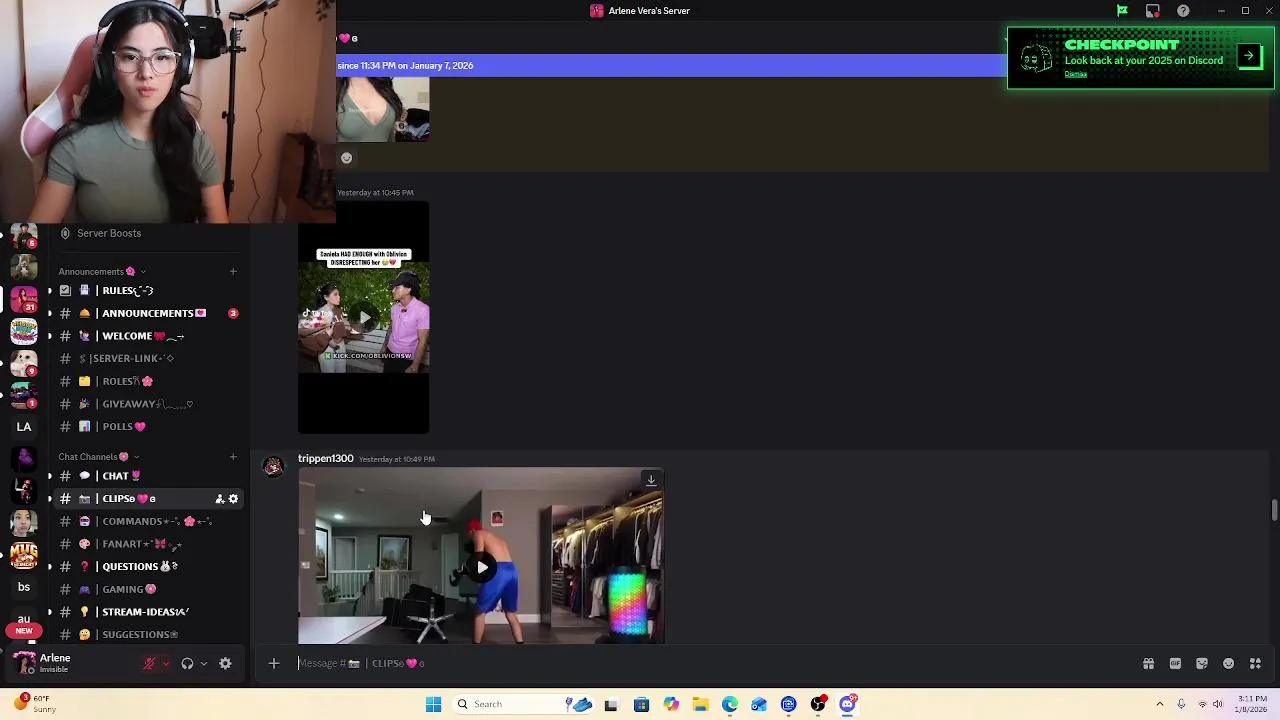Screen dimensions: 1280x720
Task: Open the emoji picker in message bar
Action: [1229, 663]
